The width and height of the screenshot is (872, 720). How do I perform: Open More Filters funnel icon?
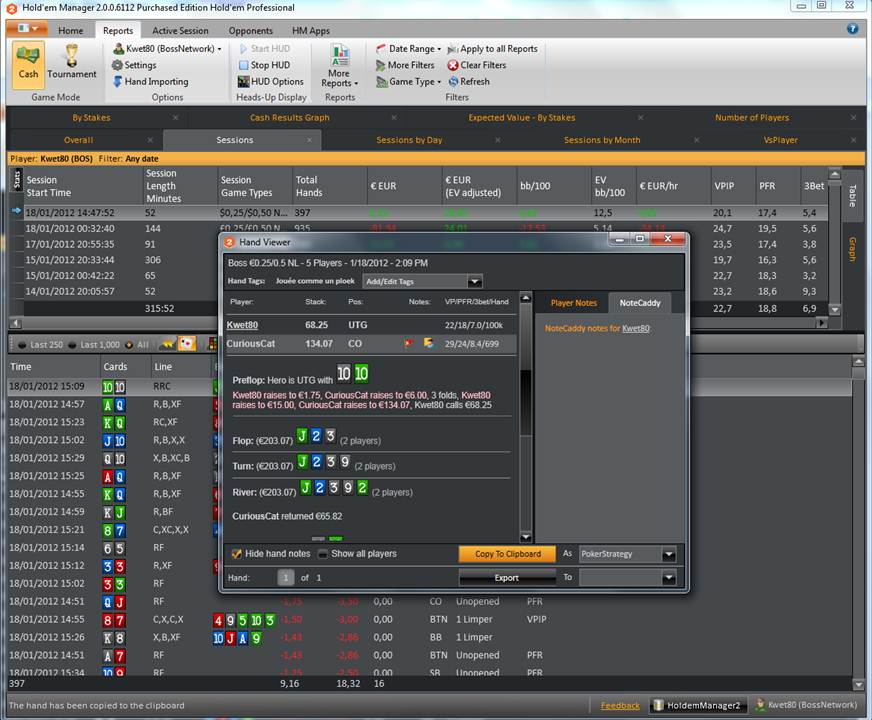click(x=380, y=65)
